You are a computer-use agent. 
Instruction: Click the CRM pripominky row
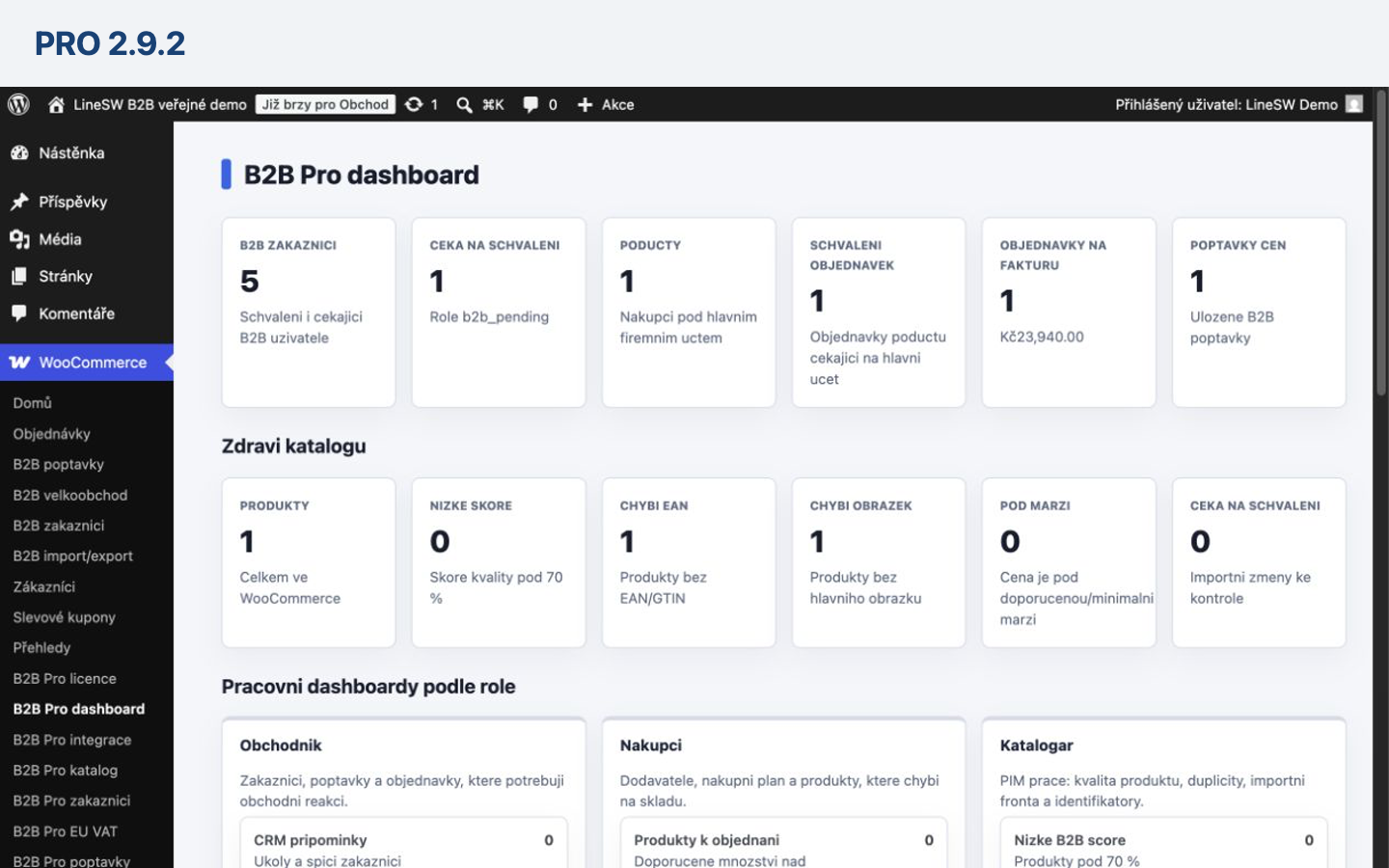[403, 845]
